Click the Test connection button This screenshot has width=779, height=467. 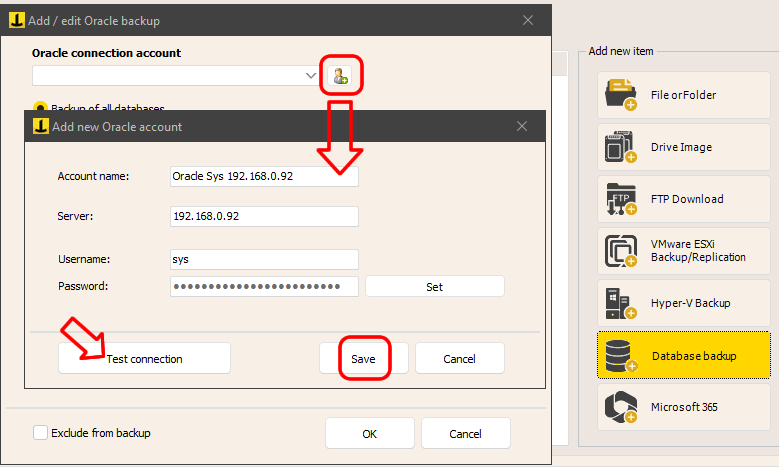[144, 358]
